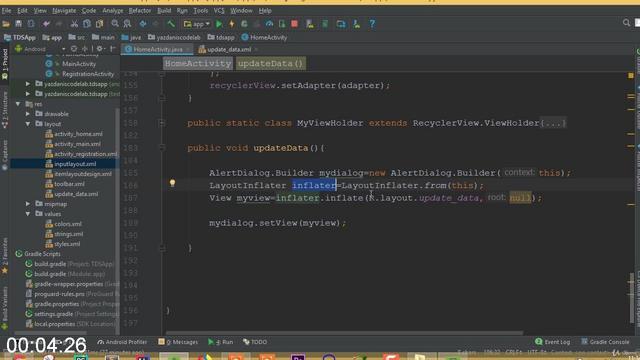Click the scroll from source target icon
This screenshot has height=360, width=640.
(x=74, y=49)
